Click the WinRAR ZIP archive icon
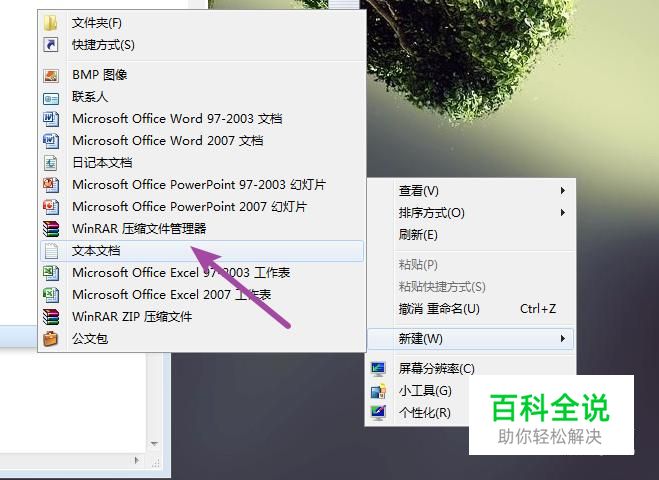Image resolution: width=659 pixels, height=480 pixels. click(51, 316)
